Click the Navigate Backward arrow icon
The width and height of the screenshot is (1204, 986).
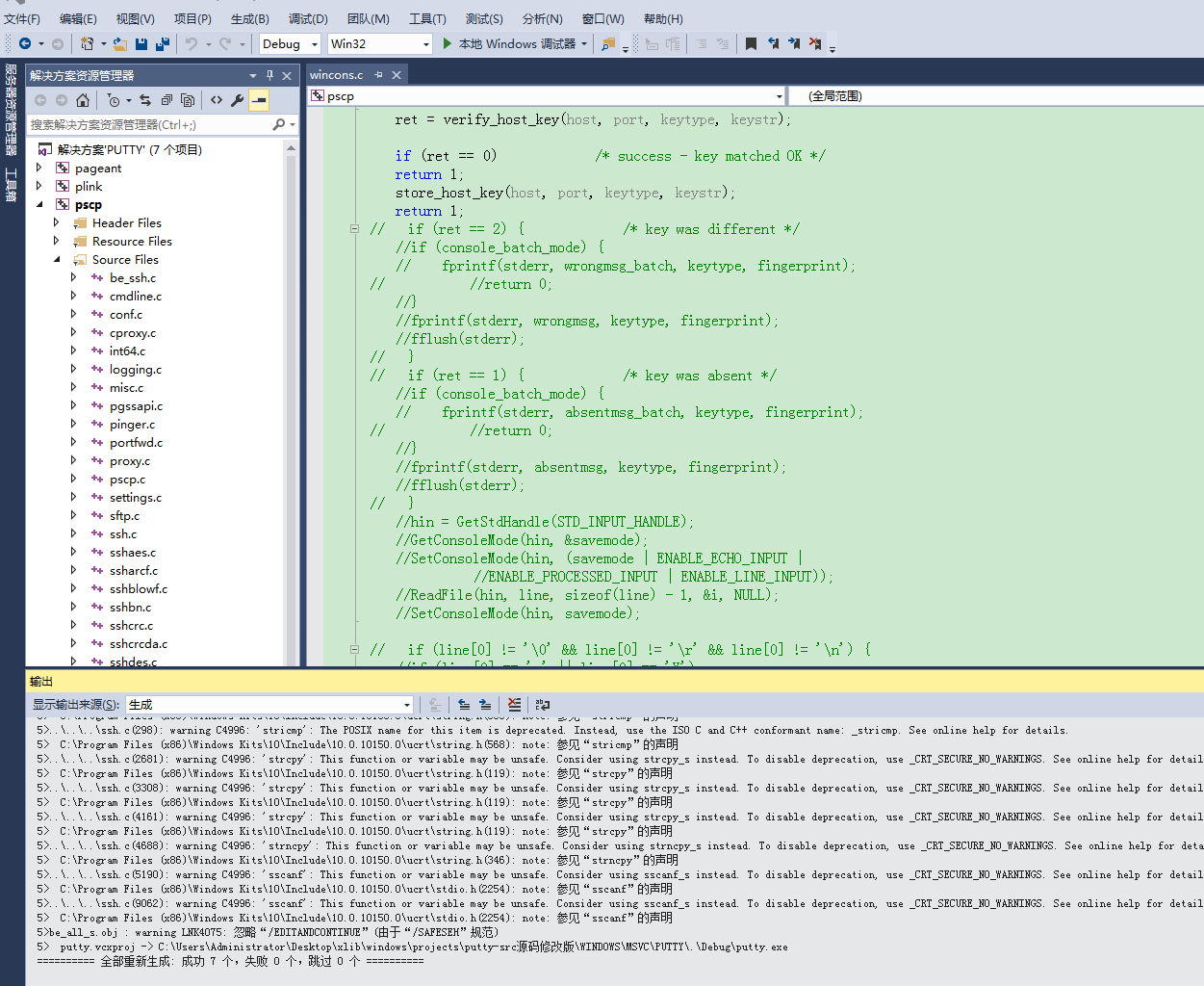pos(25,43)
